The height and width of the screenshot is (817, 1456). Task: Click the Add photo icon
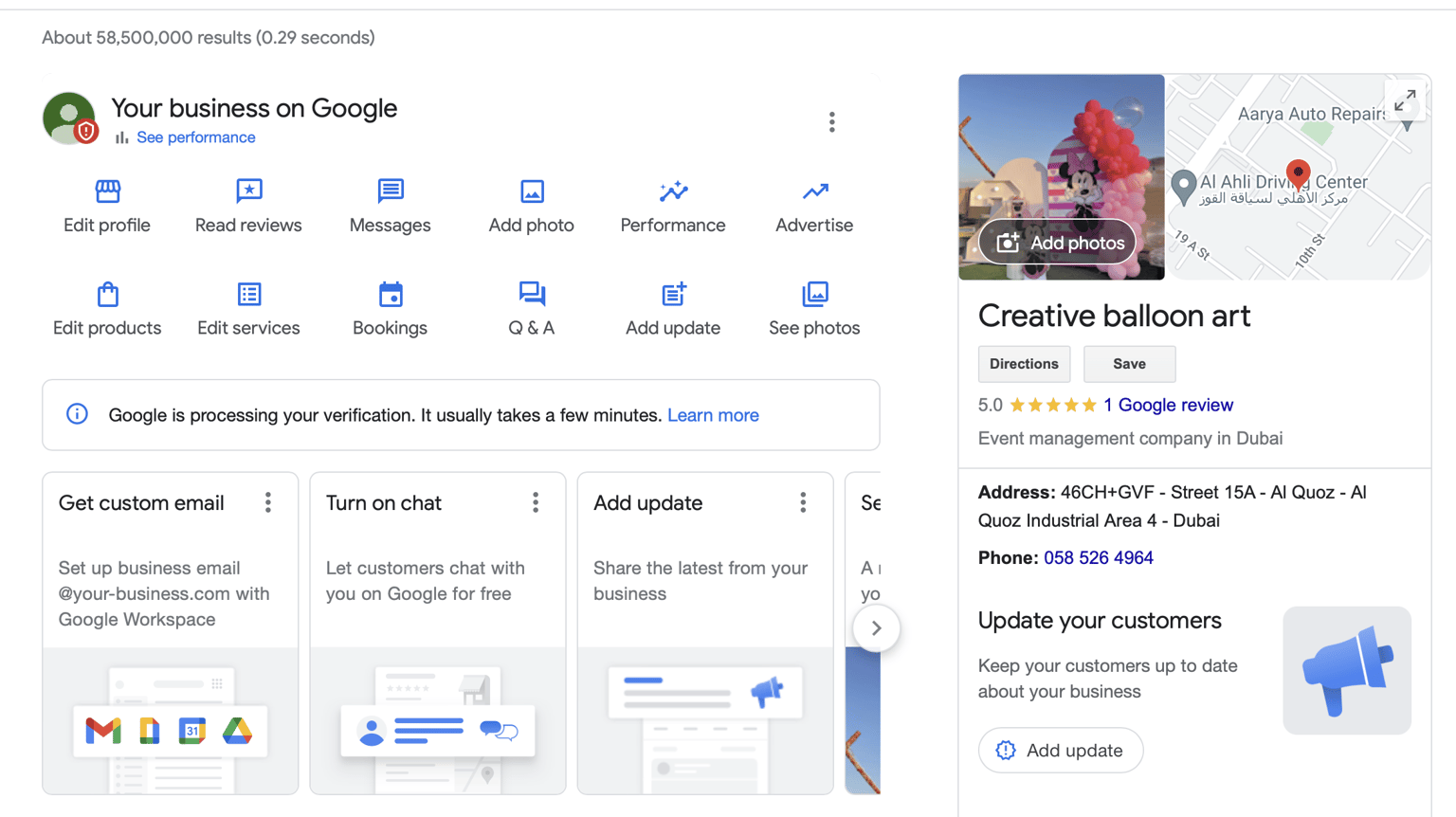[x=532, y=191]
